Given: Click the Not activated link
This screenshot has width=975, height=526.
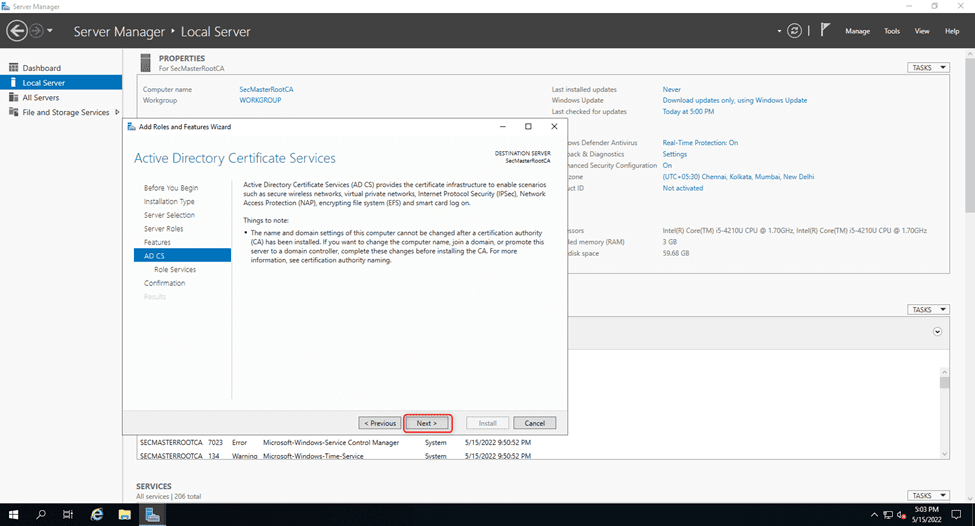Looking at the screenshot, I should 683,188.
